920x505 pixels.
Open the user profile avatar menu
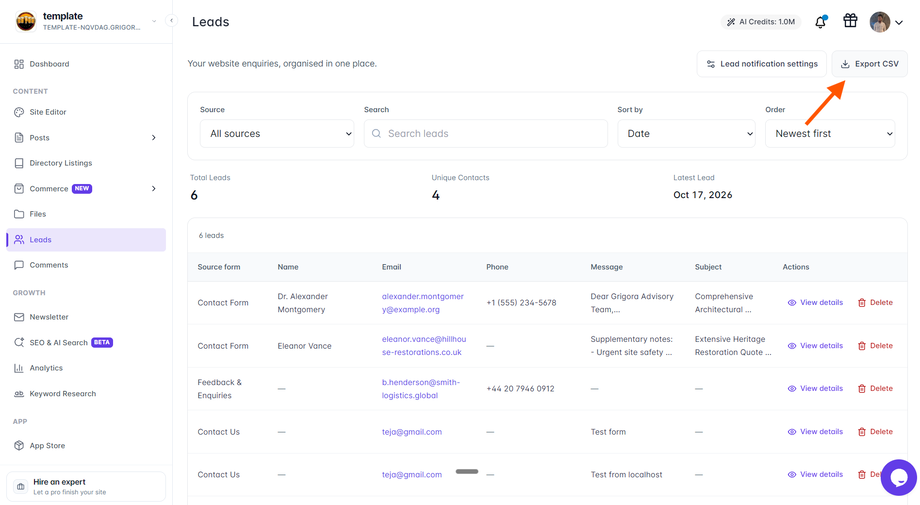tap(886, 22)
